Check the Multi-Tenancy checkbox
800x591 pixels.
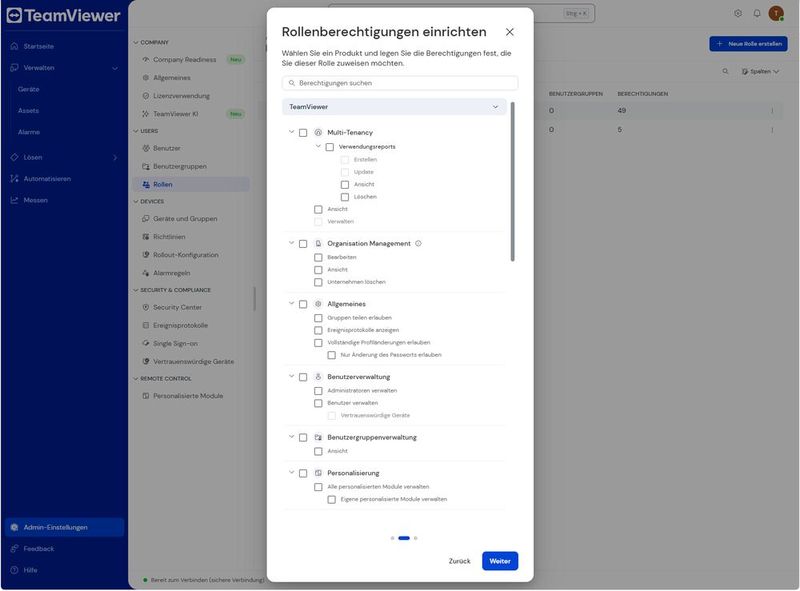click(x=303, y=133)
